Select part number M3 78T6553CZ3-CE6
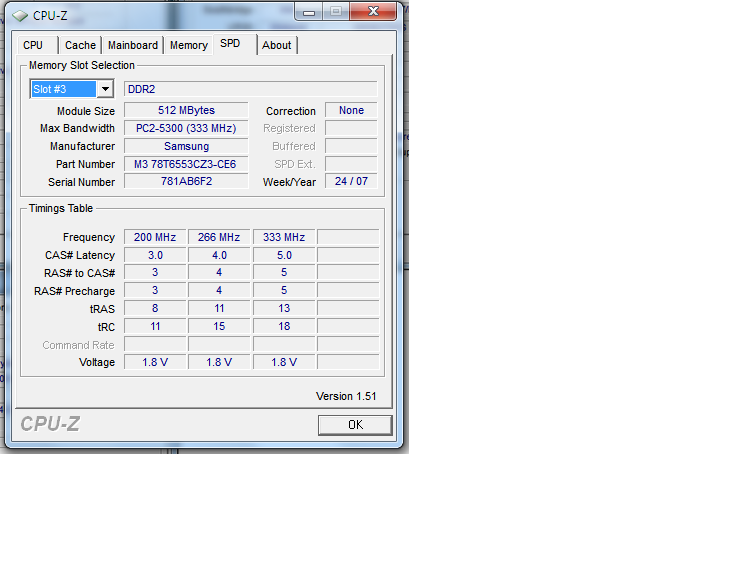Viewport: 737px width, 567px height. [x=186, y=164]
